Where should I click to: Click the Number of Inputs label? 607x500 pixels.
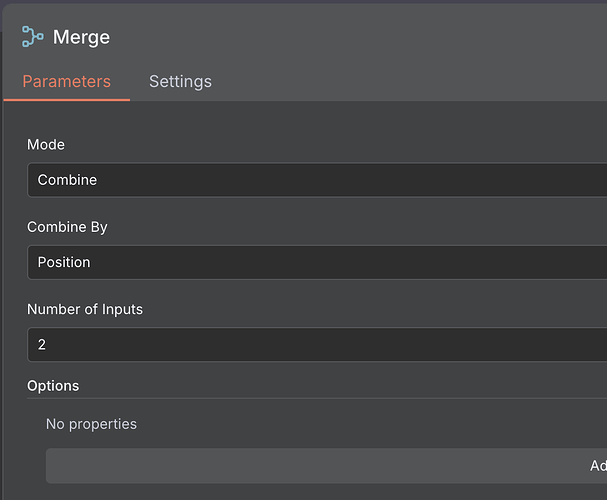(85, 309)
